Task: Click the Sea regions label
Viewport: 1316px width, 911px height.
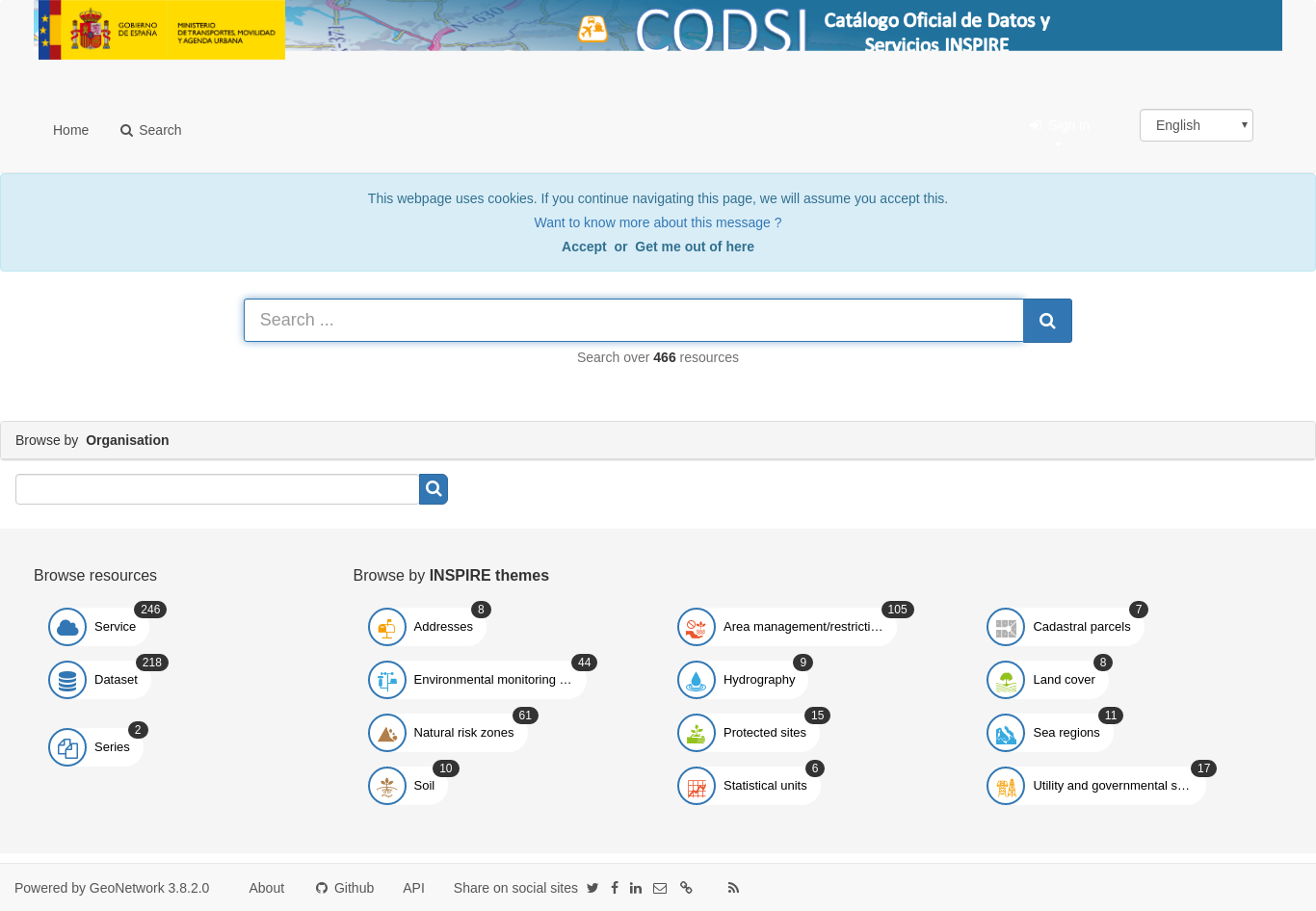Action: [x=1066, y=733]
